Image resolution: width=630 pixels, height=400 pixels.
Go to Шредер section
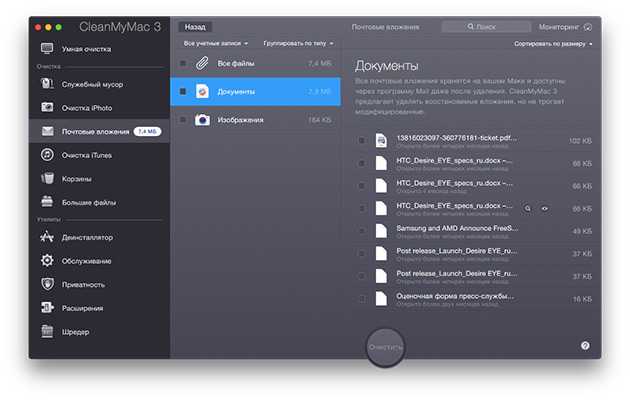pos(99,331)
